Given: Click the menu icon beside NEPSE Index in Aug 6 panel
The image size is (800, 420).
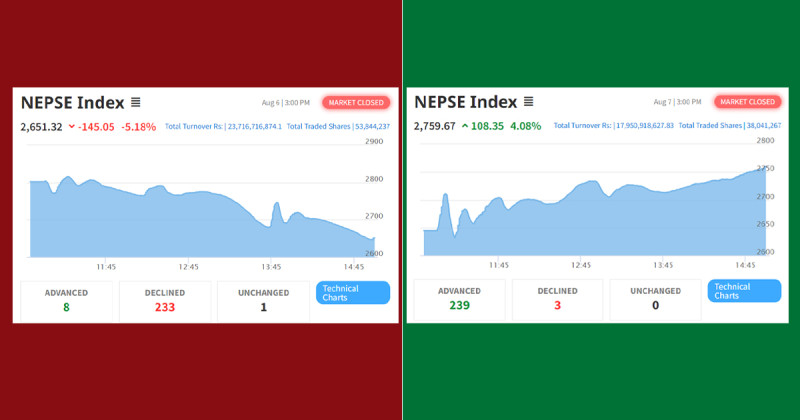Looking at the screenshot, I should (x=135, y=102).
